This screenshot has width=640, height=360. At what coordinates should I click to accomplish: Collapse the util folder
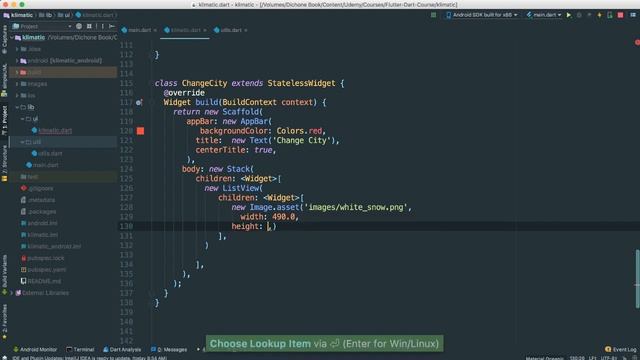[x=22, y=142]
